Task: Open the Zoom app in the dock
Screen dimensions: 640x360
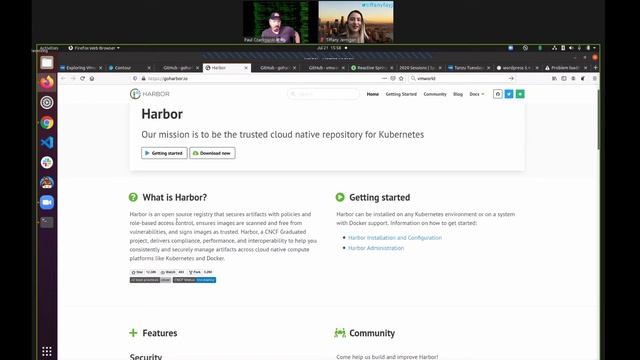Action: click(47, 202)
